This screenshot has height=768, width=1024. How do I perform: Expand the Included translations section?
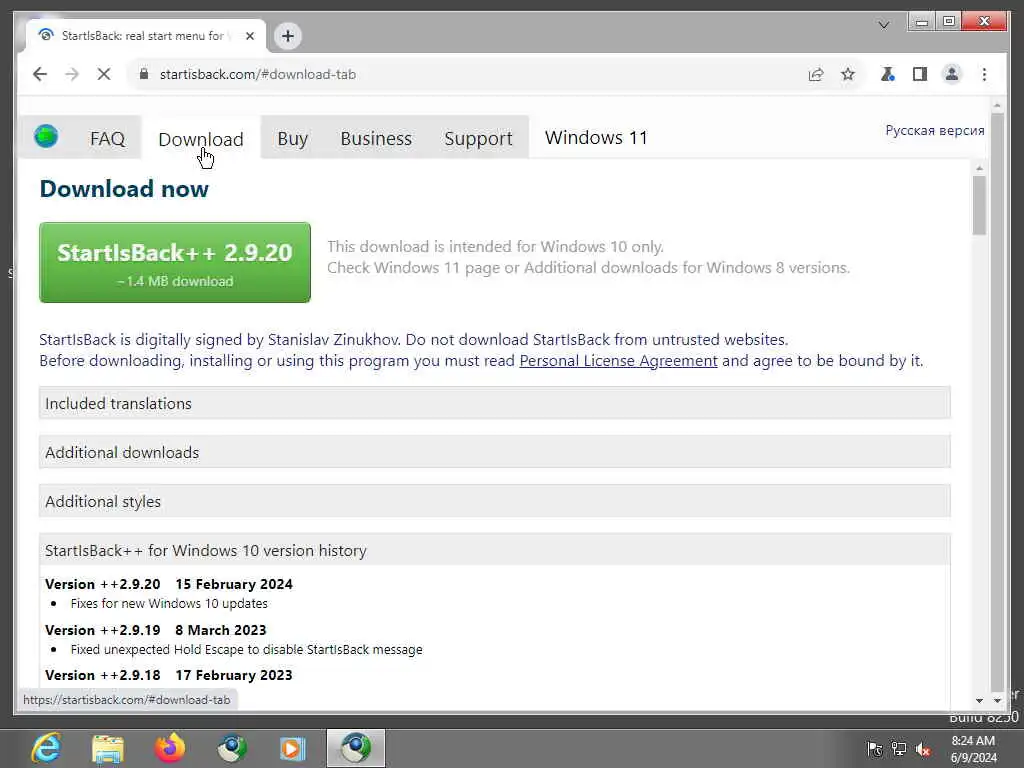click(x=494, y=404)
